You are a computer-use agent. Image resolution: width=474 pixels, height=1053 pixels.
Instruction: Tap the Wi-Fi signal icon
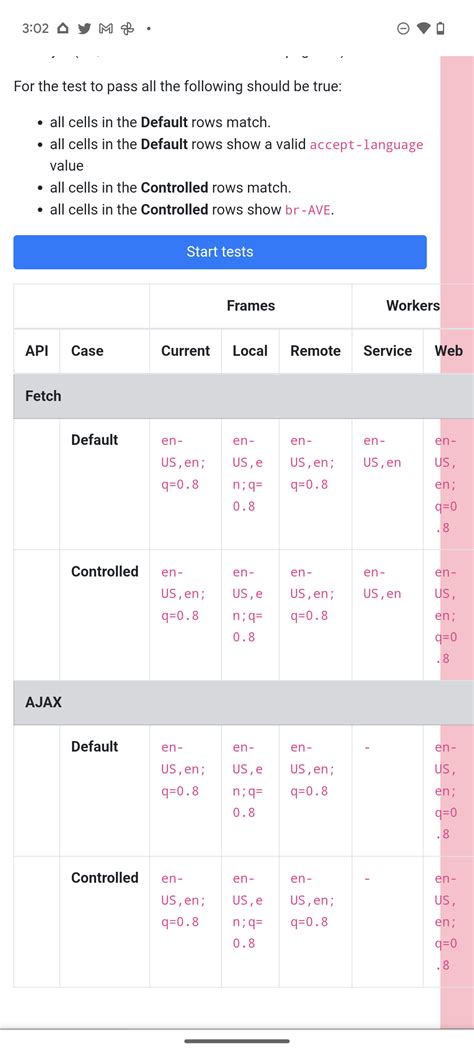tap(423, 28)
